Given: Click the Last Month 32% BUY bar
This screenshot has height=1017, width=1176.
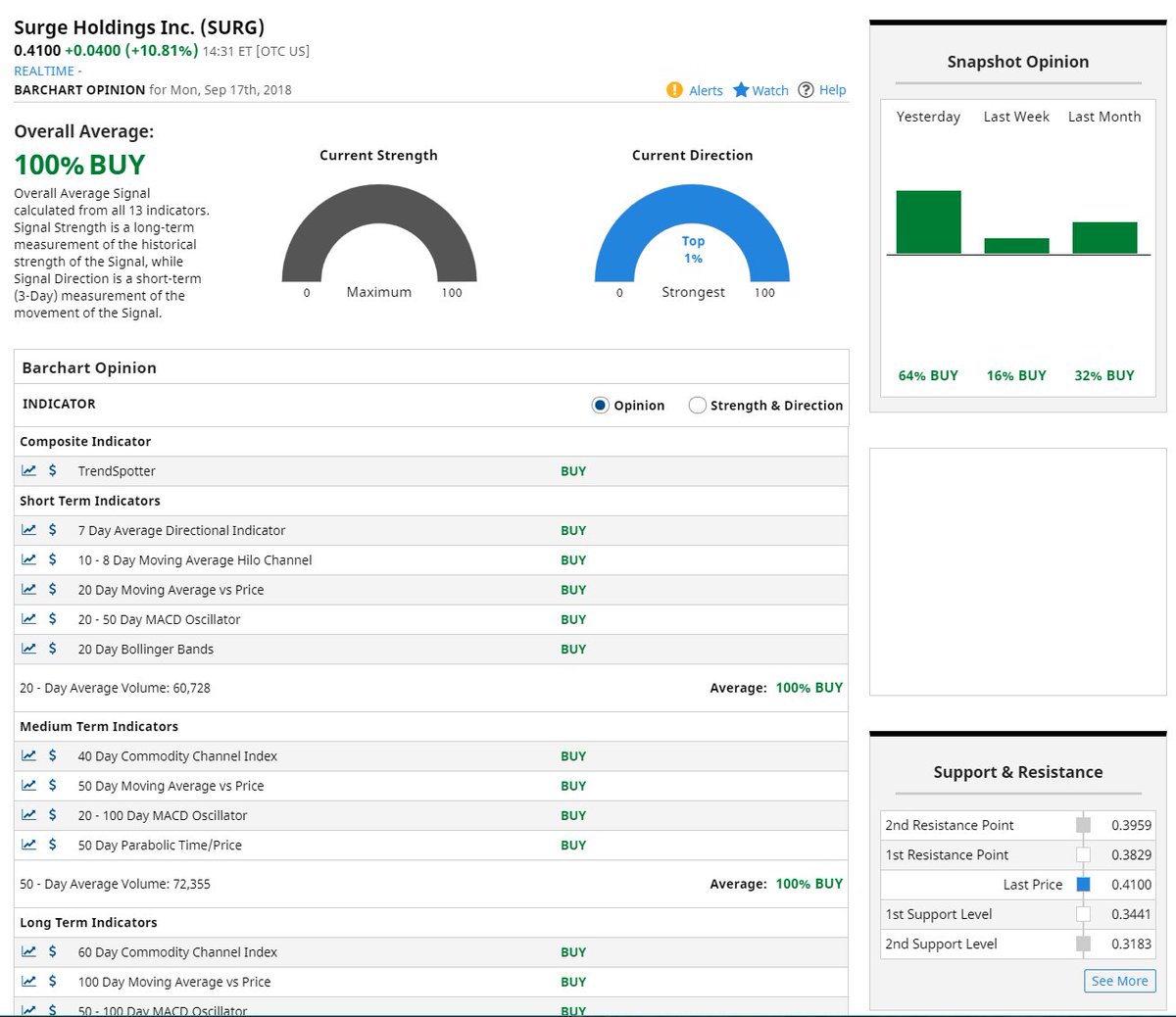Looking at the screenshot, I should click(1104, 238).
